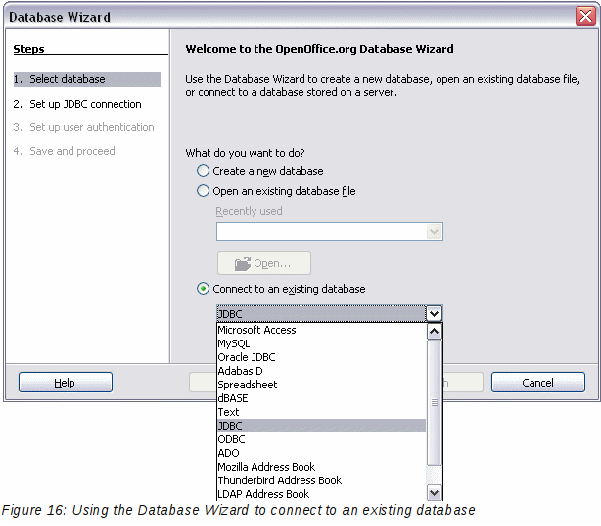Choose Mozilla Address Book entry

coord(321,467)
